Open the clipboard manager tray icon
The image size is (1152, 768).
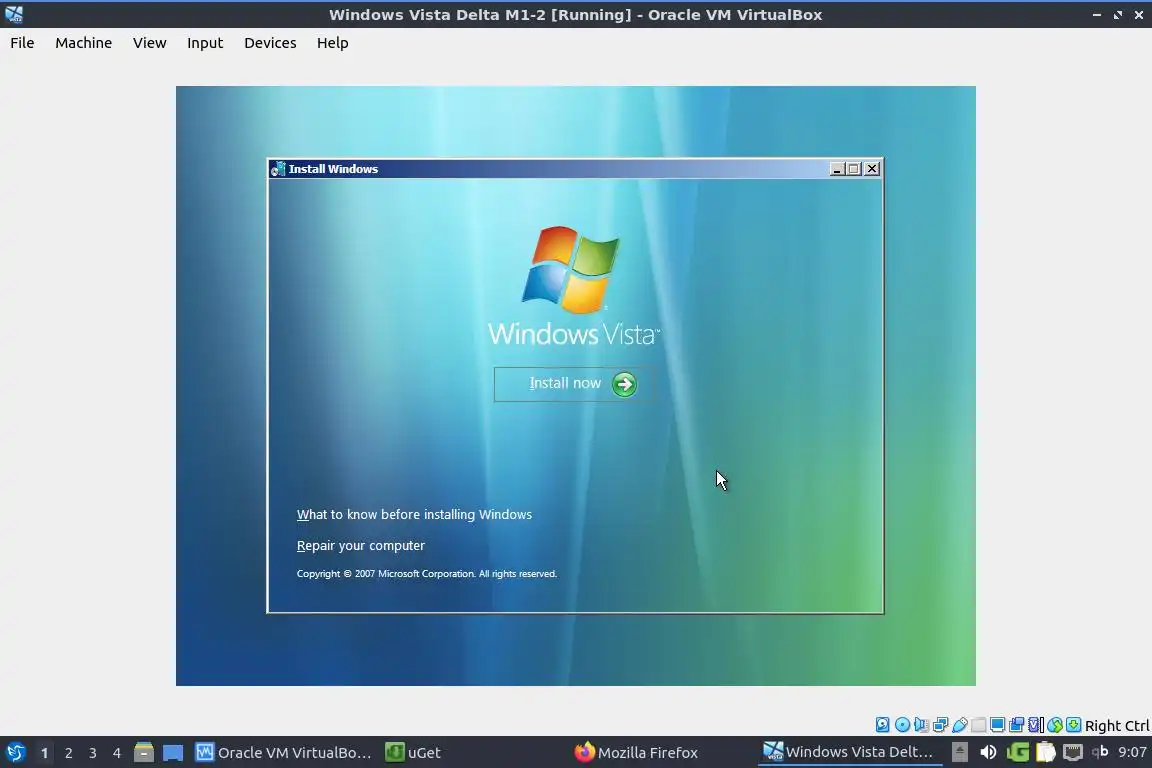1045,752
